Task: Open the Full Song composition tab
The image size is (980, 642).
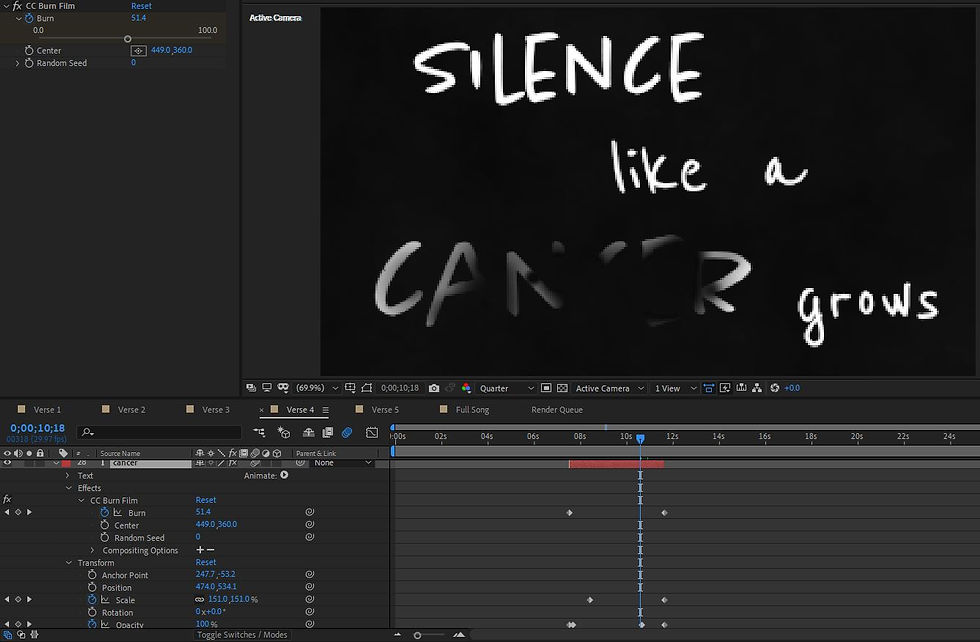Action: 472,409
